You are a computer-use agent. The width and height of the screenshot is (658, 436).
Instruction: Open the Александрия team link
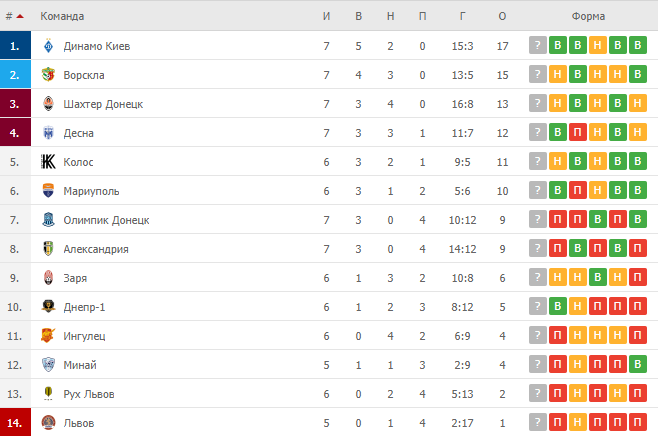[x=96, y=249]
